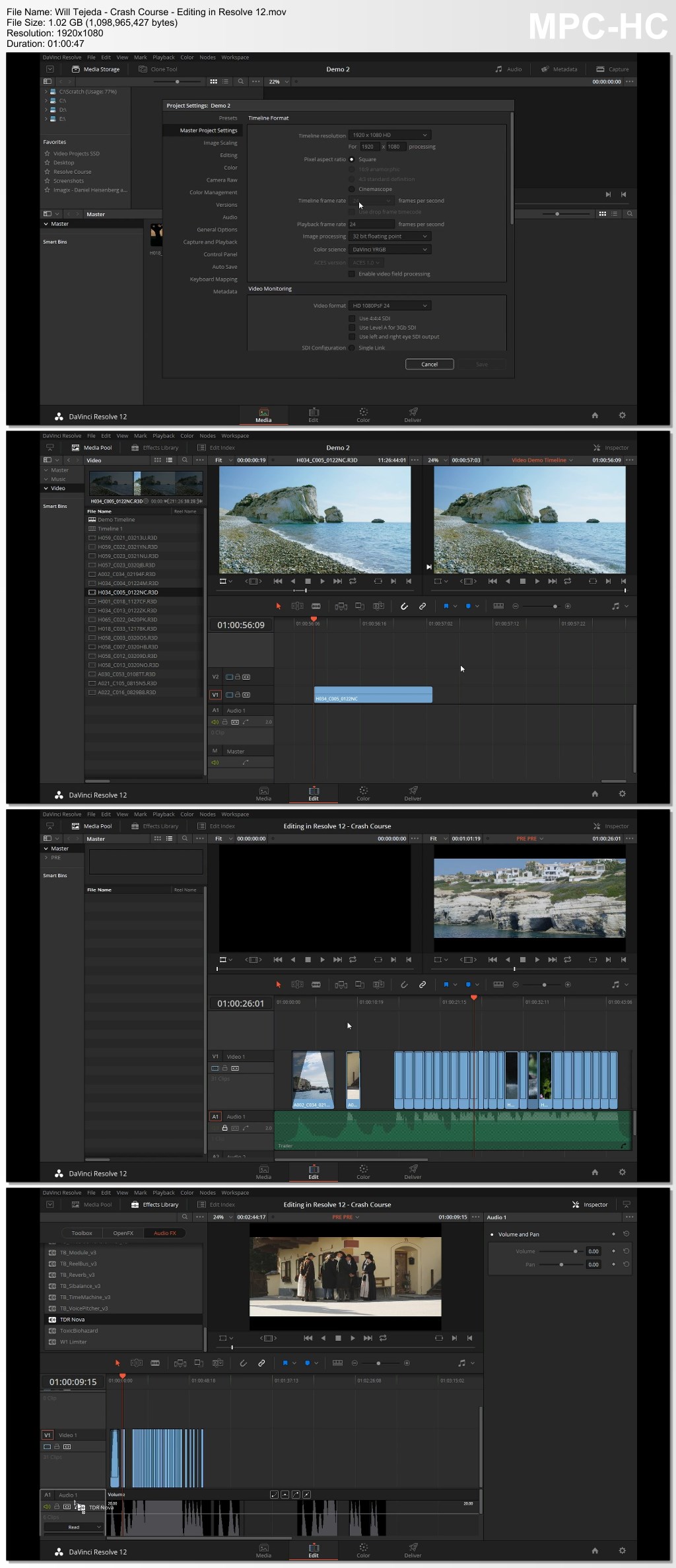Switch to the Toolbox tab
The width and height of the screenshot is (676, 1568).
[x=82, y=1233]
